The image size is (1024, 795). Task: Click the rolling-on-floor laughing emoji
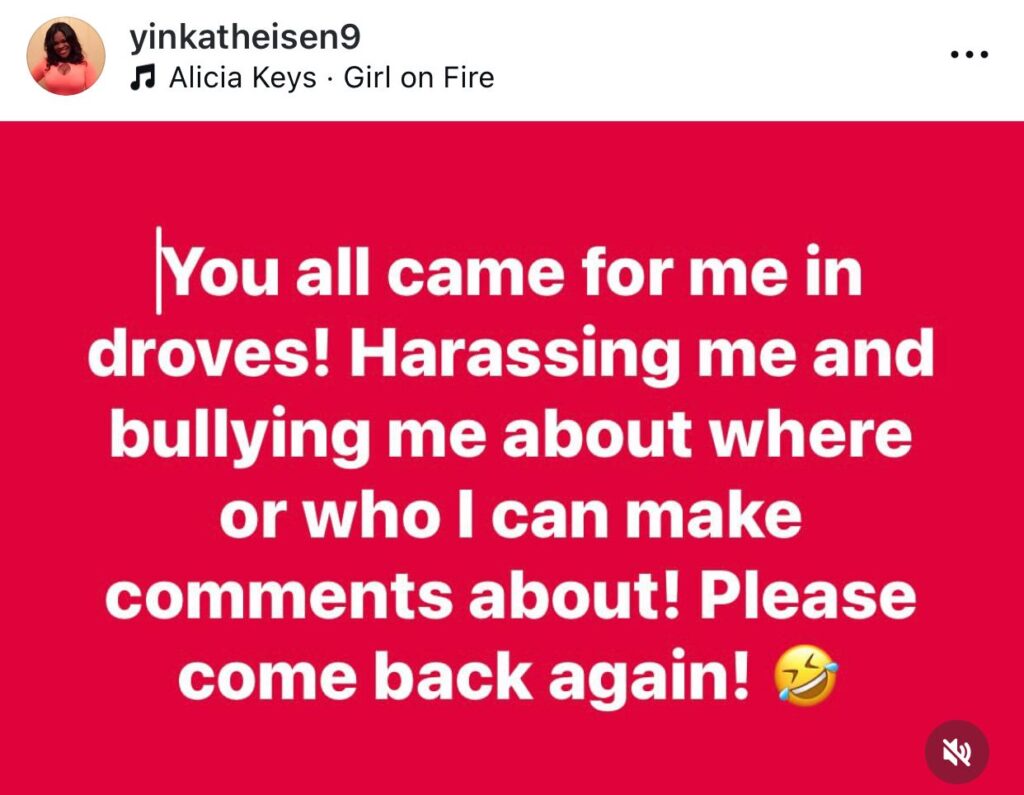click(805, 676)
